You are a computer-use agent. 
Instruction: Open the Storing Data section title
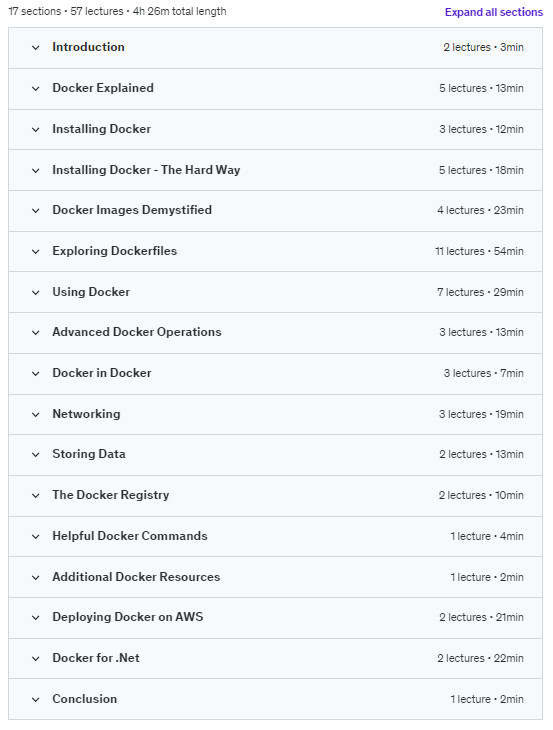pyautogui.click(x=88, y=454)
